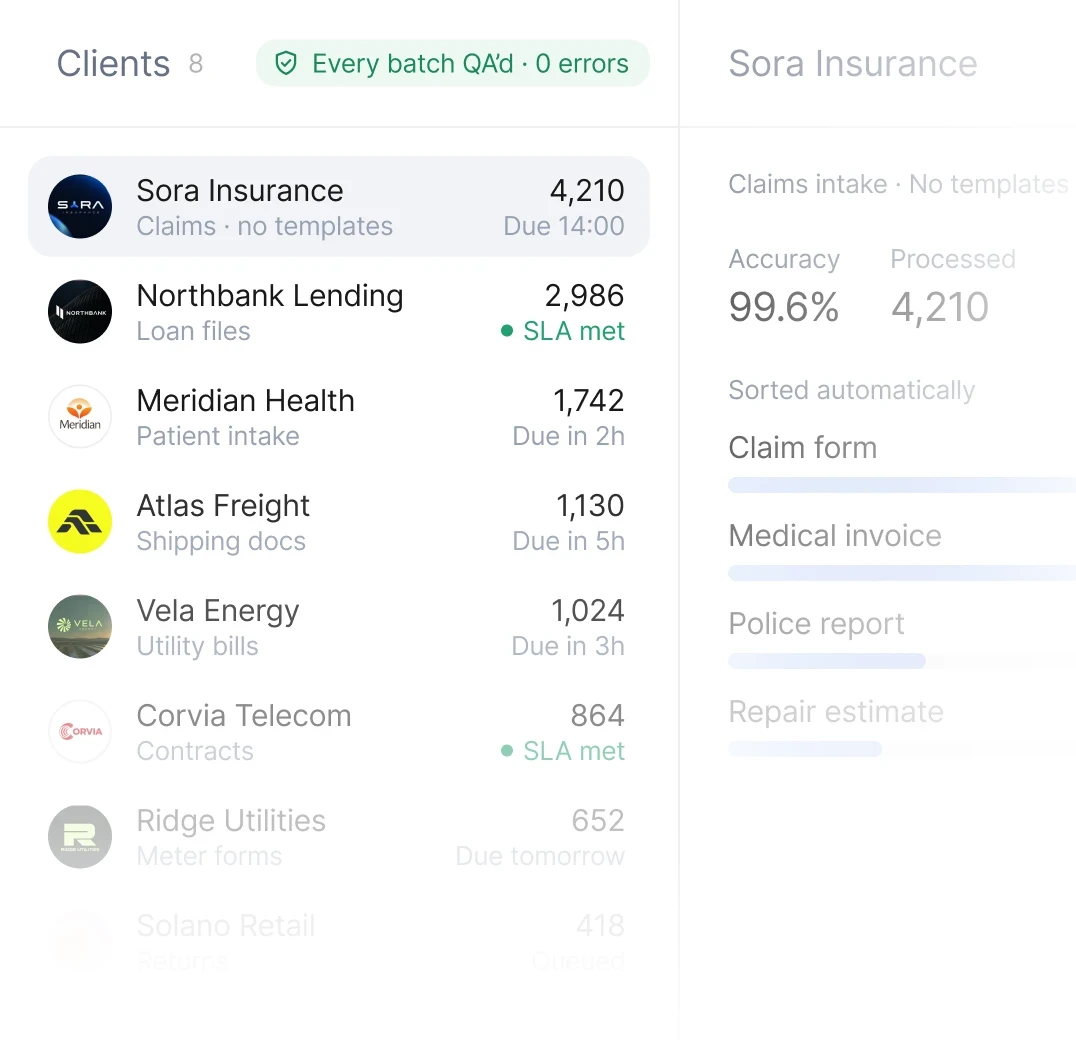This screenshot has width=1076, height=1064.
Task: Click the 1,742 count for Meridian Health
Action: (x=588, y=401)
